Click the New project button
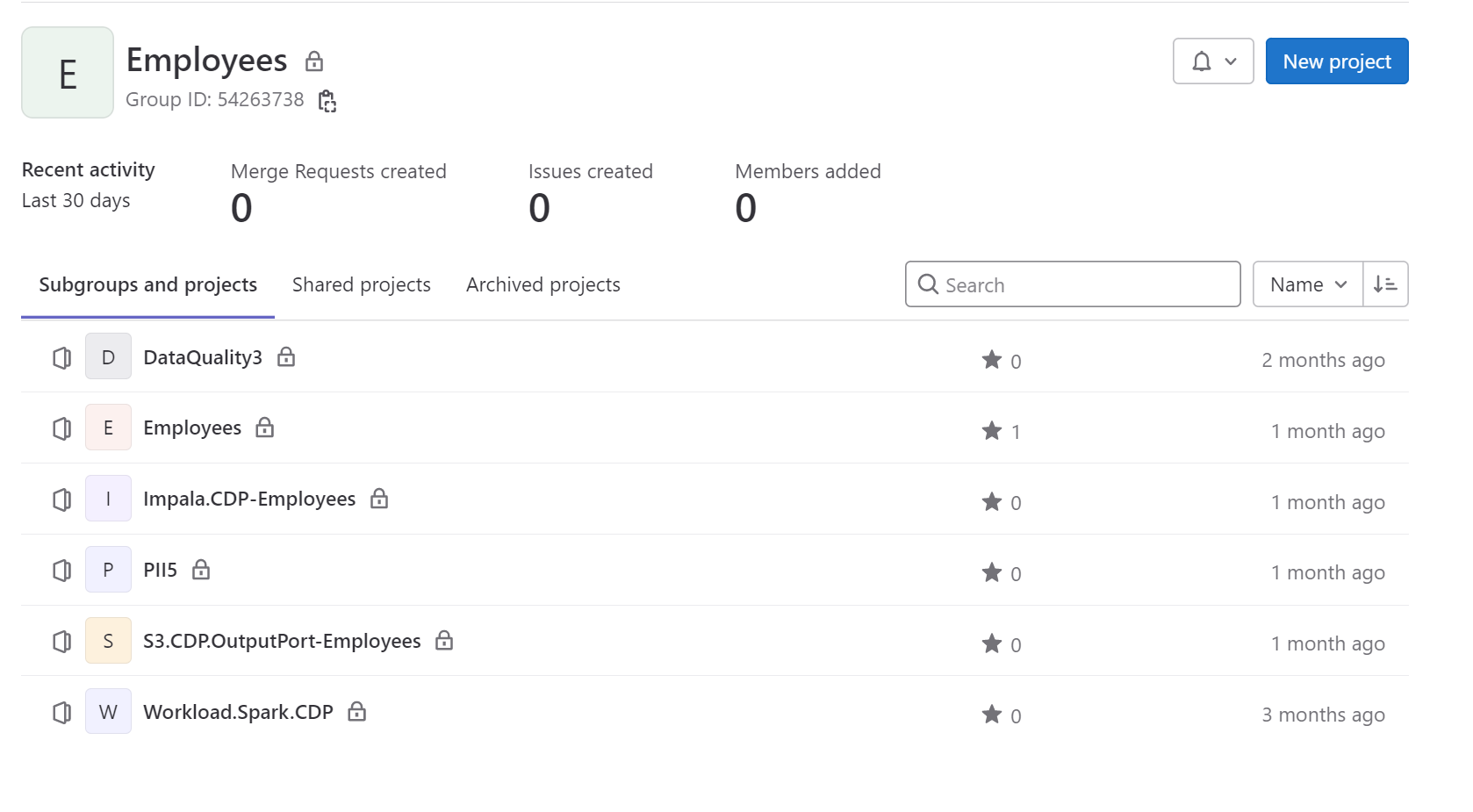This screenshot has width=1473, height=812. click(x=1336, y=61)
